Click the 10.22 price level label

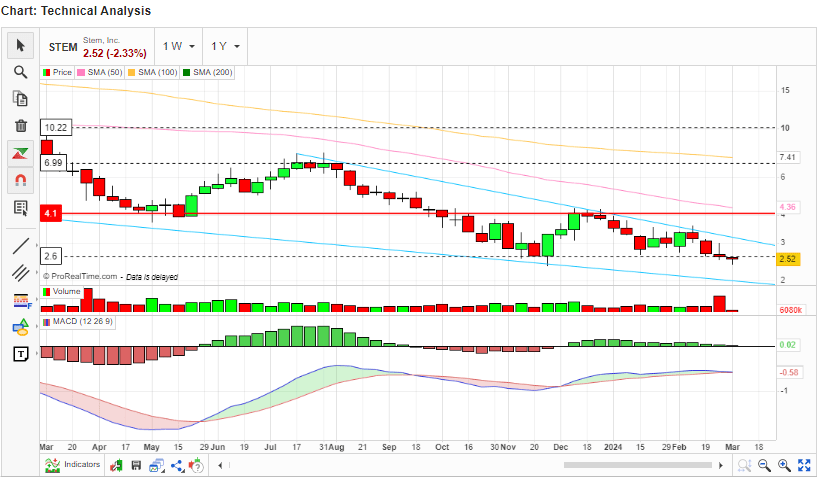pos(56,127)
